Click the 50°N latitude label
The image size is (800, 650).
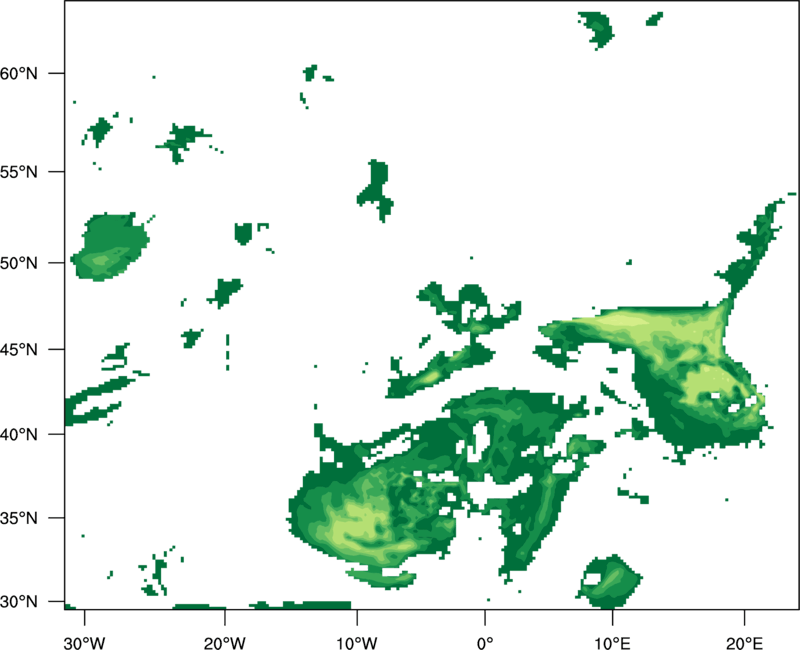19,263
